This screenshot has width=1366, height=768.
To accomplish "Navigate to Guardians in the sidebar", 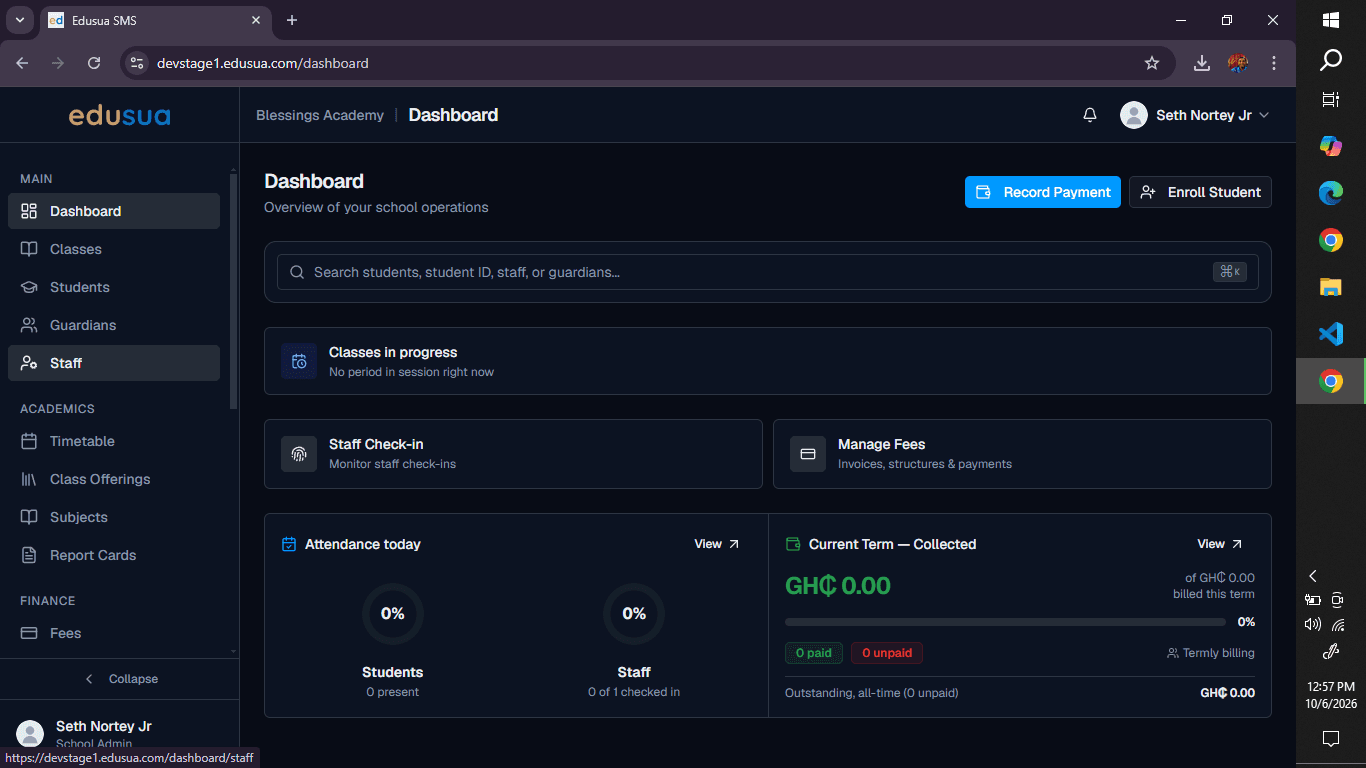I will (114, 325).
